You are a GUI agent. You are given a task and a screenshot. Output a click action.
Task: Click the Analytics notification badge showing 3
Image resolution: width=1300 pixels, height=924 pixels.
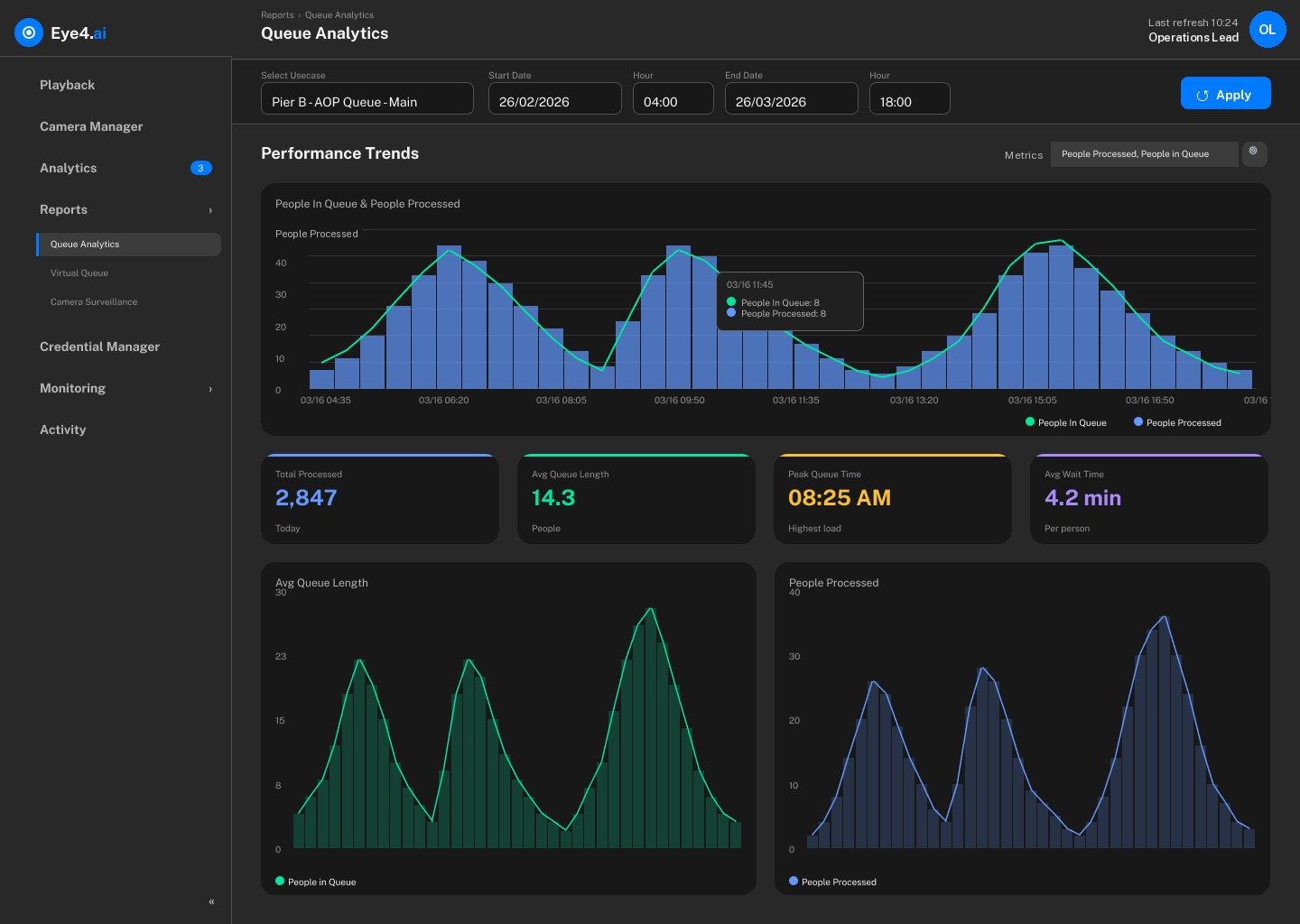click(200, 168)
